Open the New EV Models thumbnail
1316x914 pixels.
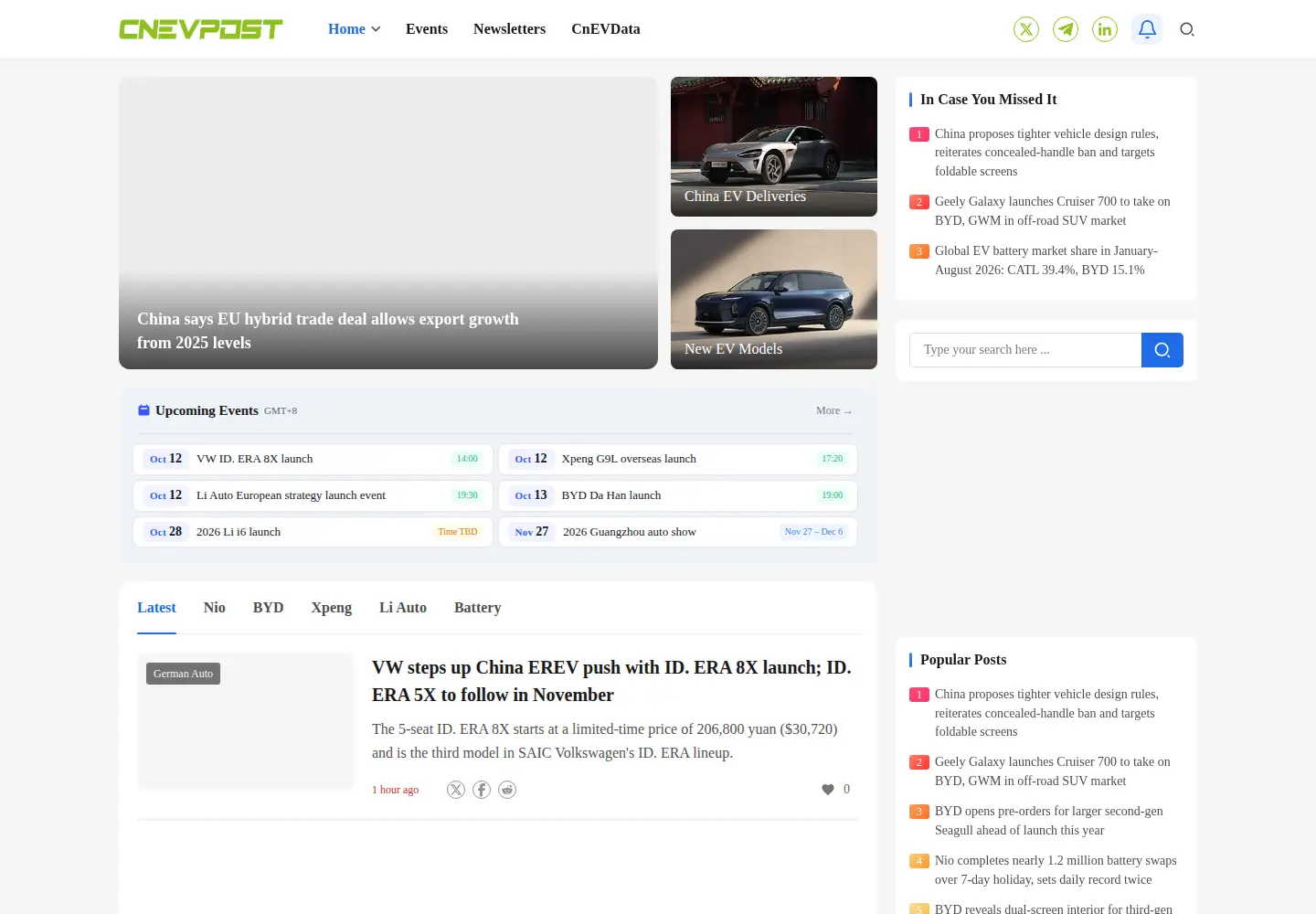774,299
